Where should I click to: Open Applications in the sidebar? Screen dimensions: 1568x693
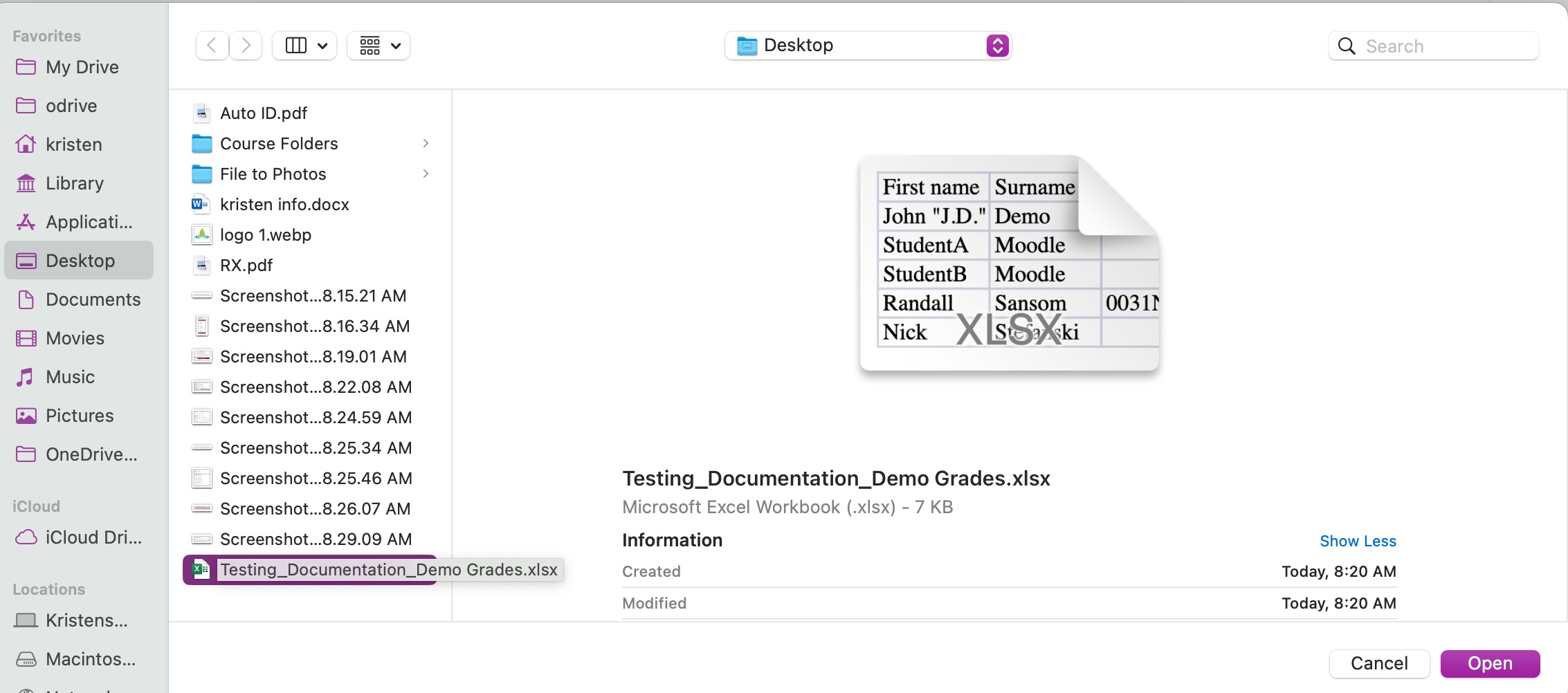coord(89,222)
